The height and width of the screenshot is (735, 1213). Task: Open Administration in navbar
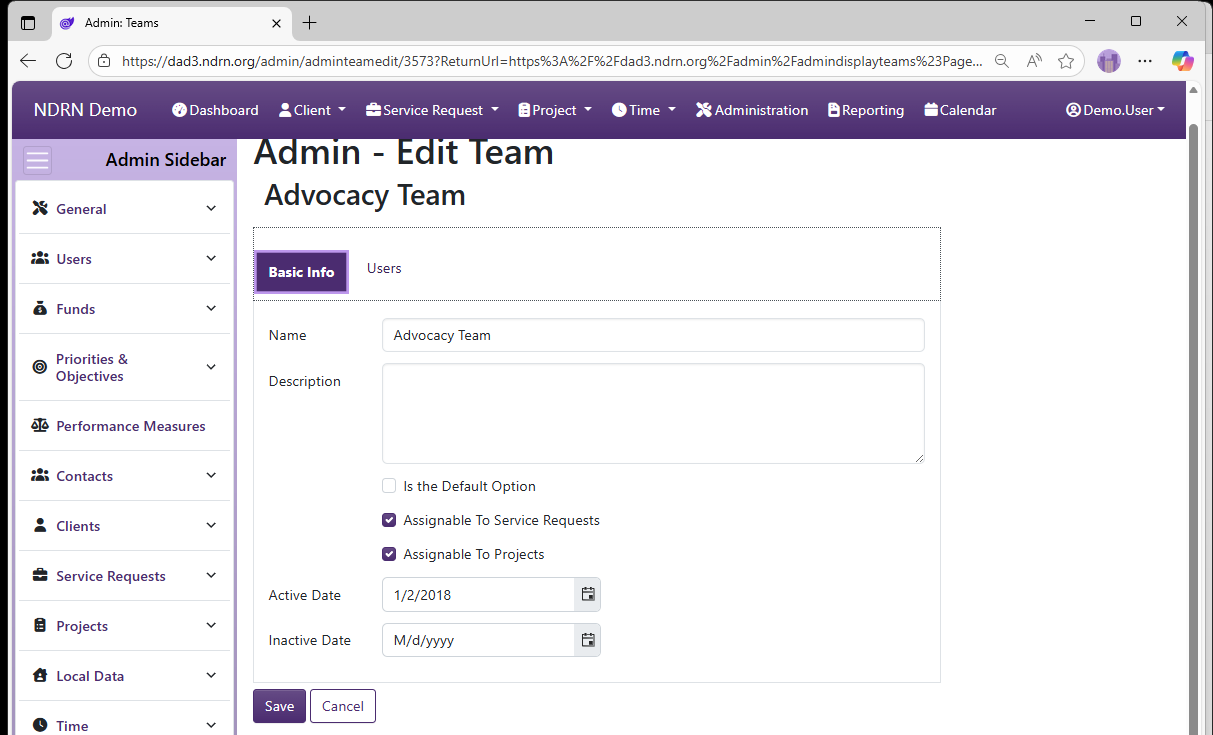pyautogui.click(x=752, y=110)
